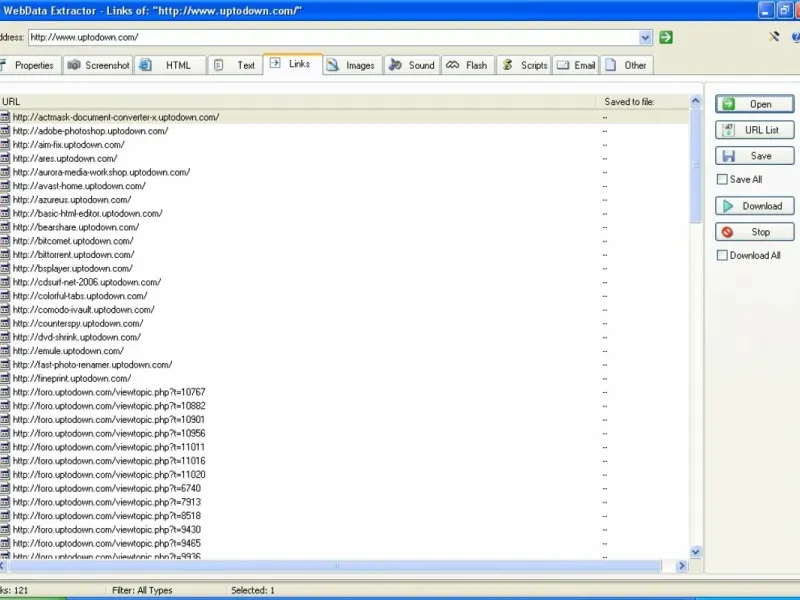
Task: Select the colorful-tabs.uptodown.com link
Action: tap(80, 296)
